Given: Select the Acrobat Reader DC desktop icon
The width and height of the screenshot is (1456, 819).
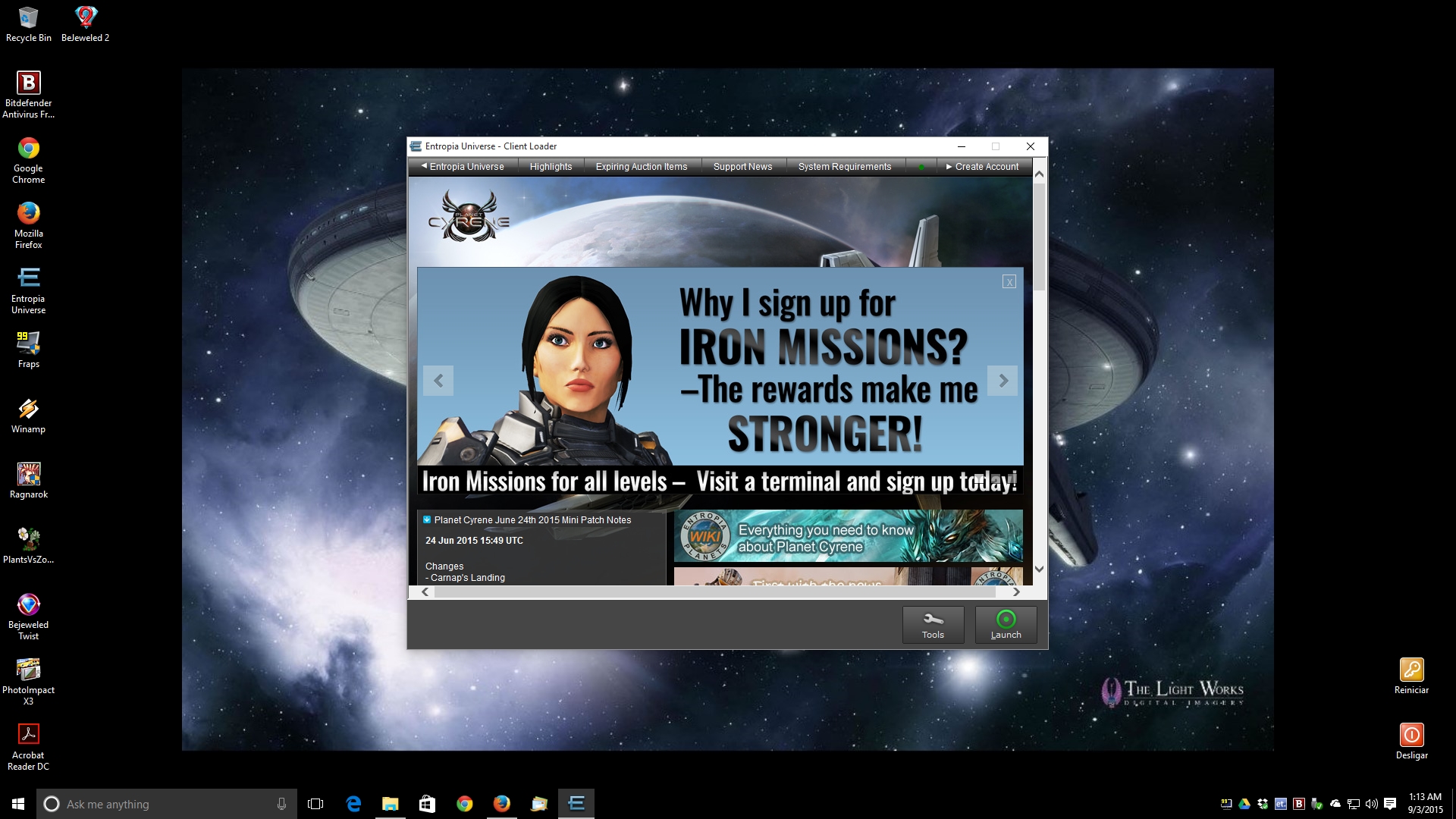Looking at the screenshot, I should tap(28, 747).
